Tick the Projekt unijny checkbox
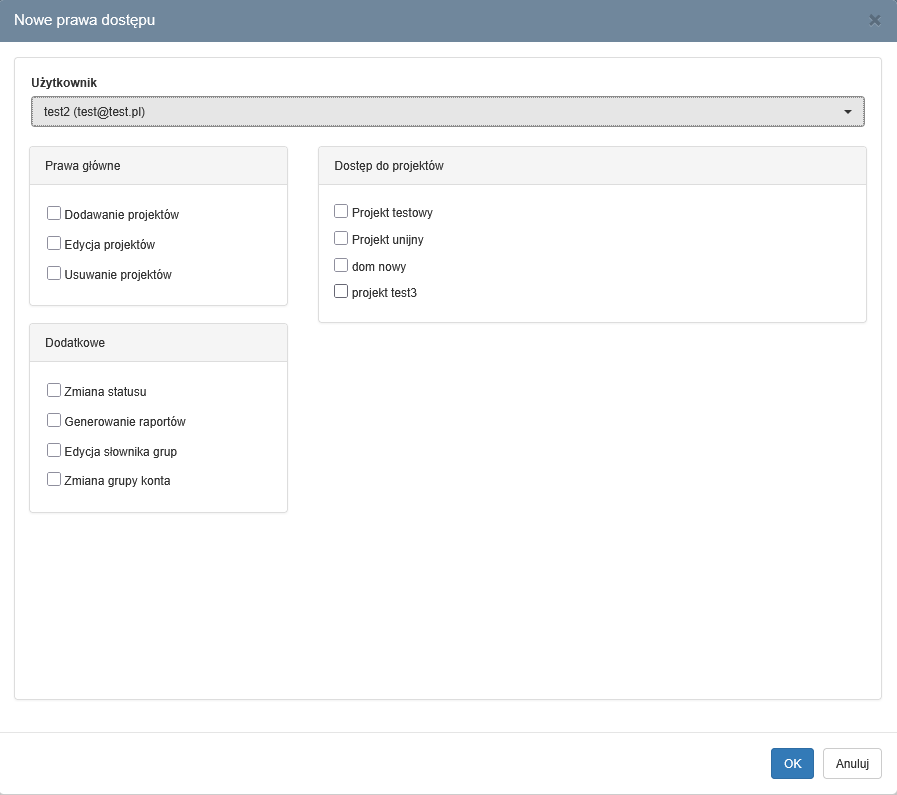Viewport: 897px width, 795px height. click(341, 239)
